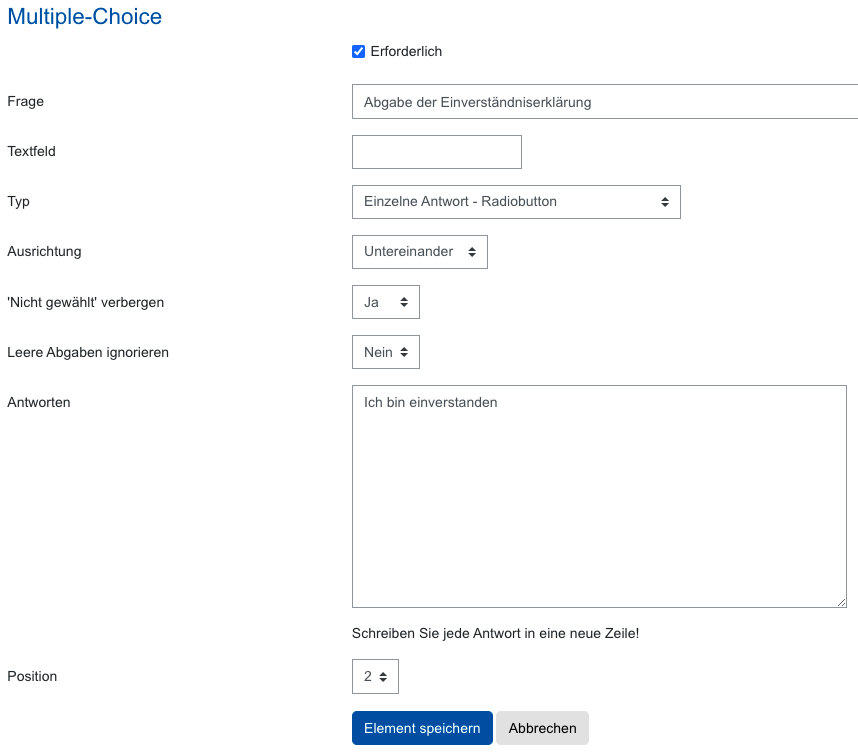Focus the Frage input field
Viewport: 858px width, 755px height.
604,102
